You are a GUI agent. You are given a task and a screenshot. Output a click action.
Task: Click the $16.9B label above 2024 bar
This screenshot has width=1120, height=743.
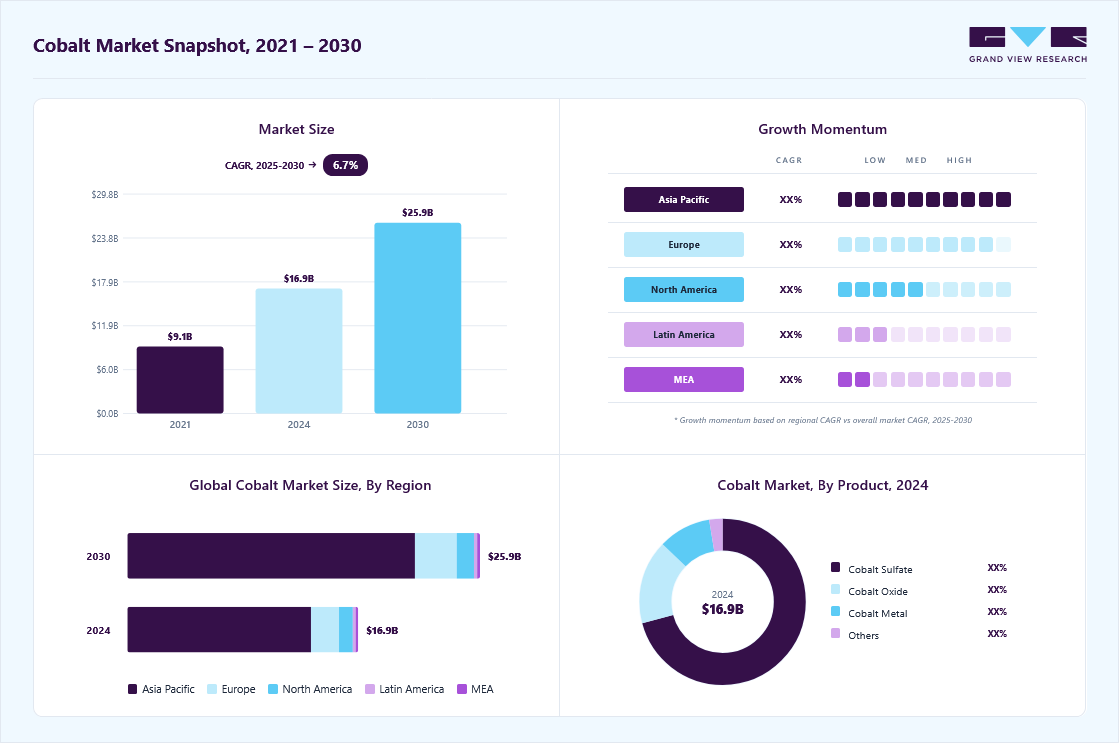point(299,279)
